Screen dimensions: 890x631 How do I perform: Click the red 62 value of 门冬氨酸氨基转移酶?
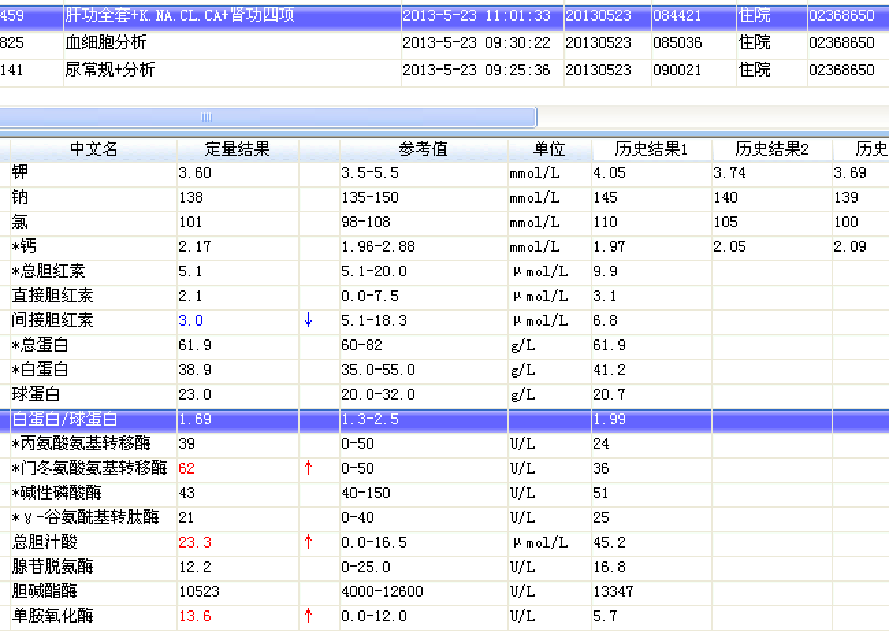coord(187,469)
